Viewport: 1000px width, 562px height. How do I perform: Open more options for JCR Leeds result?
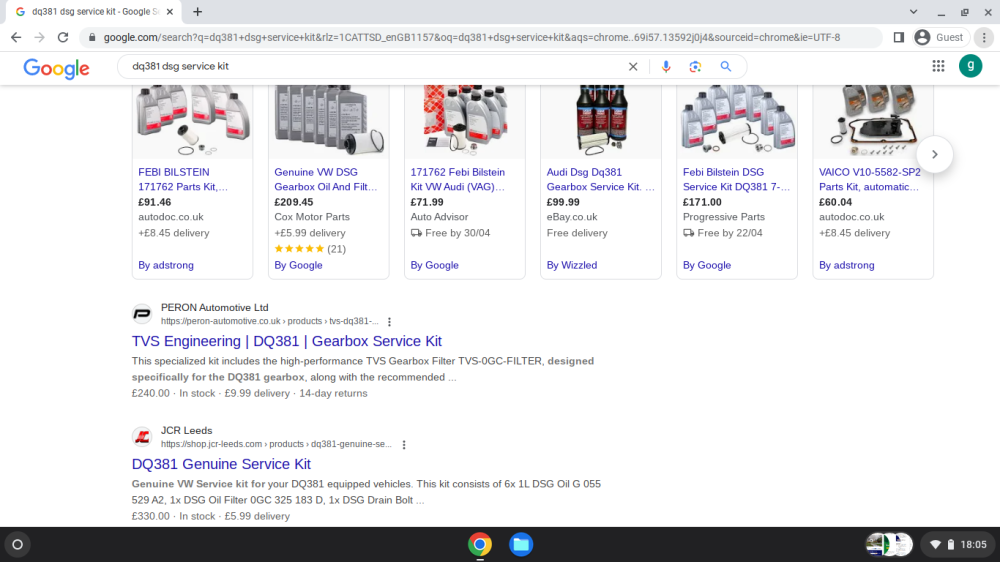tap(404, 445)
